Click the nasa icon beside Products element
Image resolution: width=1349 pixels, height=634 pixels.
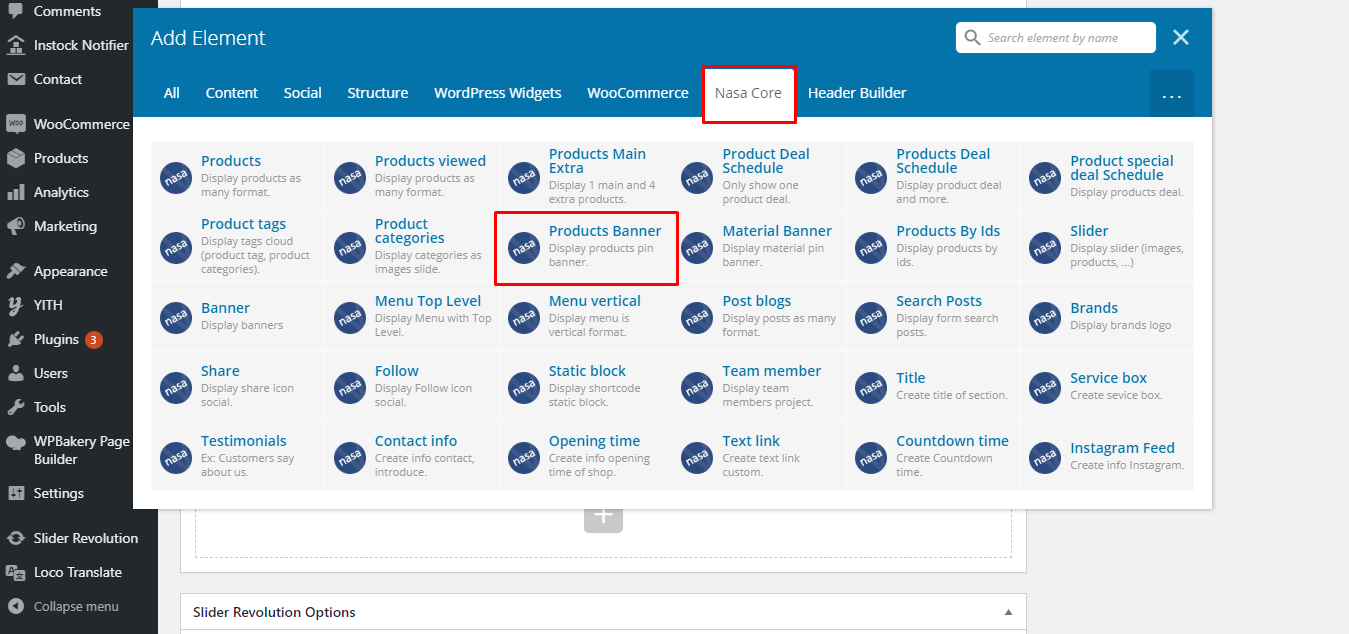click(x=176, y=178)
